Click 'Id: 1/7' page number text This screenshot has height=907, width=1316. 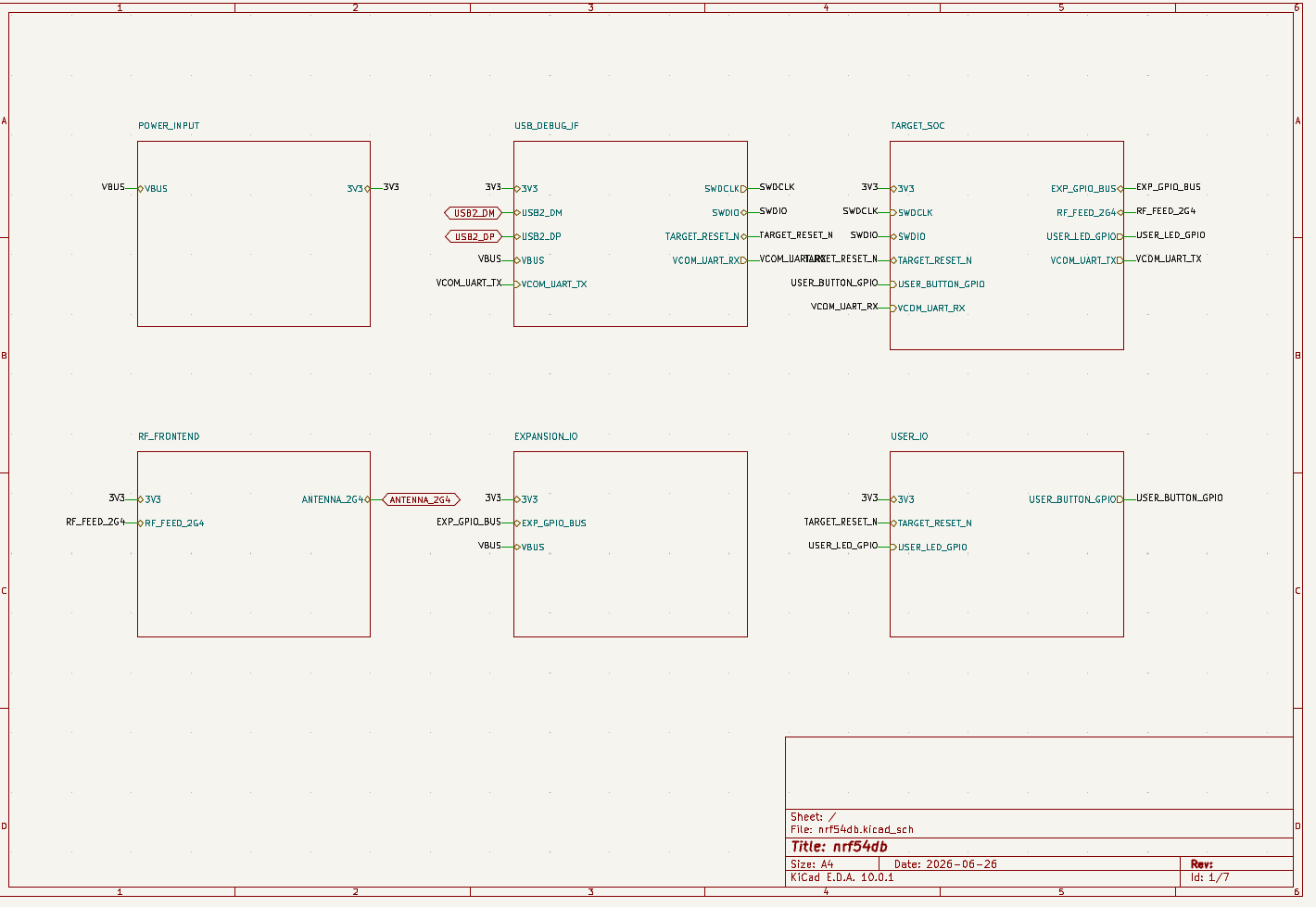(x=1210, y=877)
